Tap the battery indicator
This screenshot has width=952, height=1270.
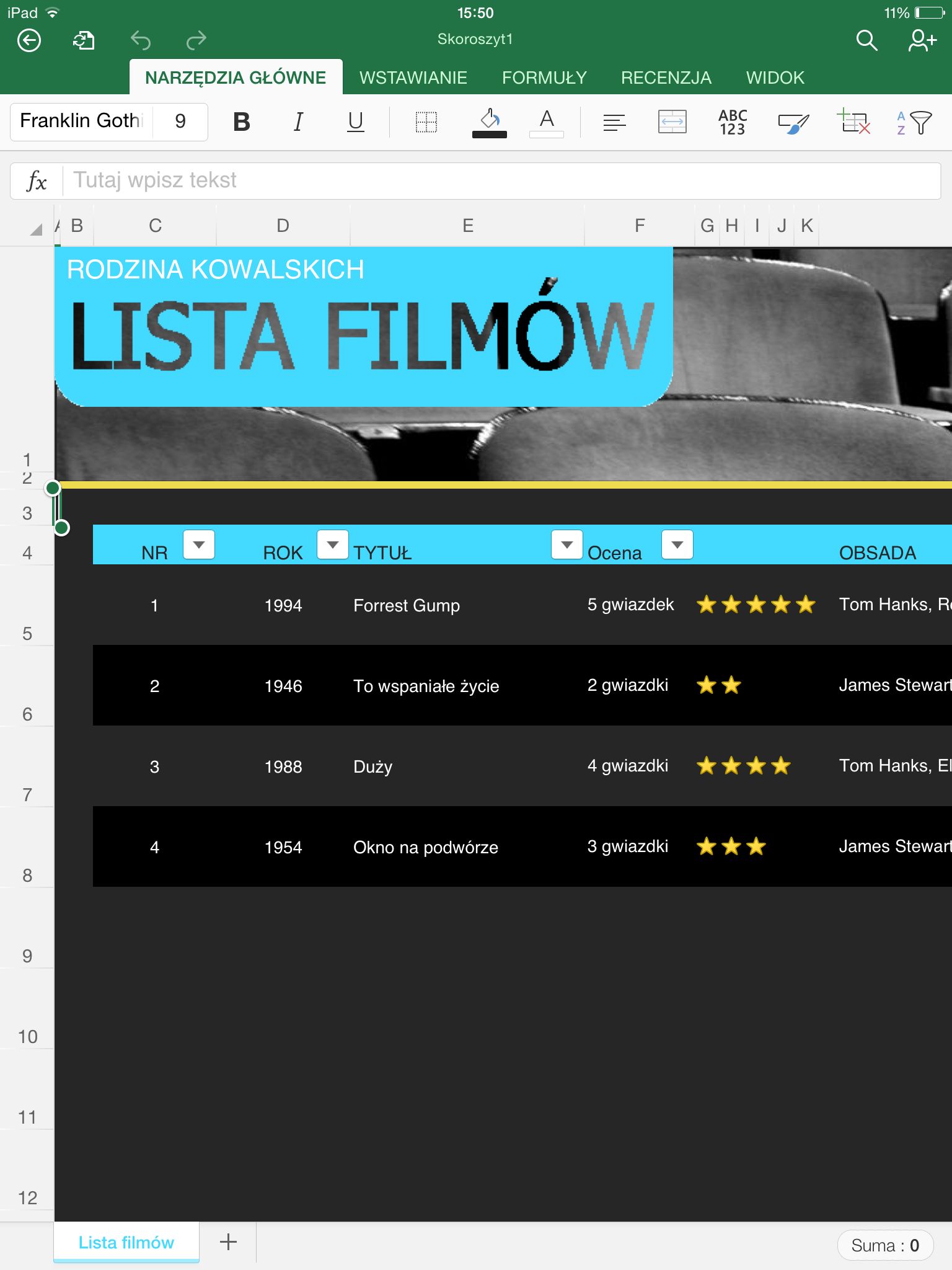[x=929, y=13]
